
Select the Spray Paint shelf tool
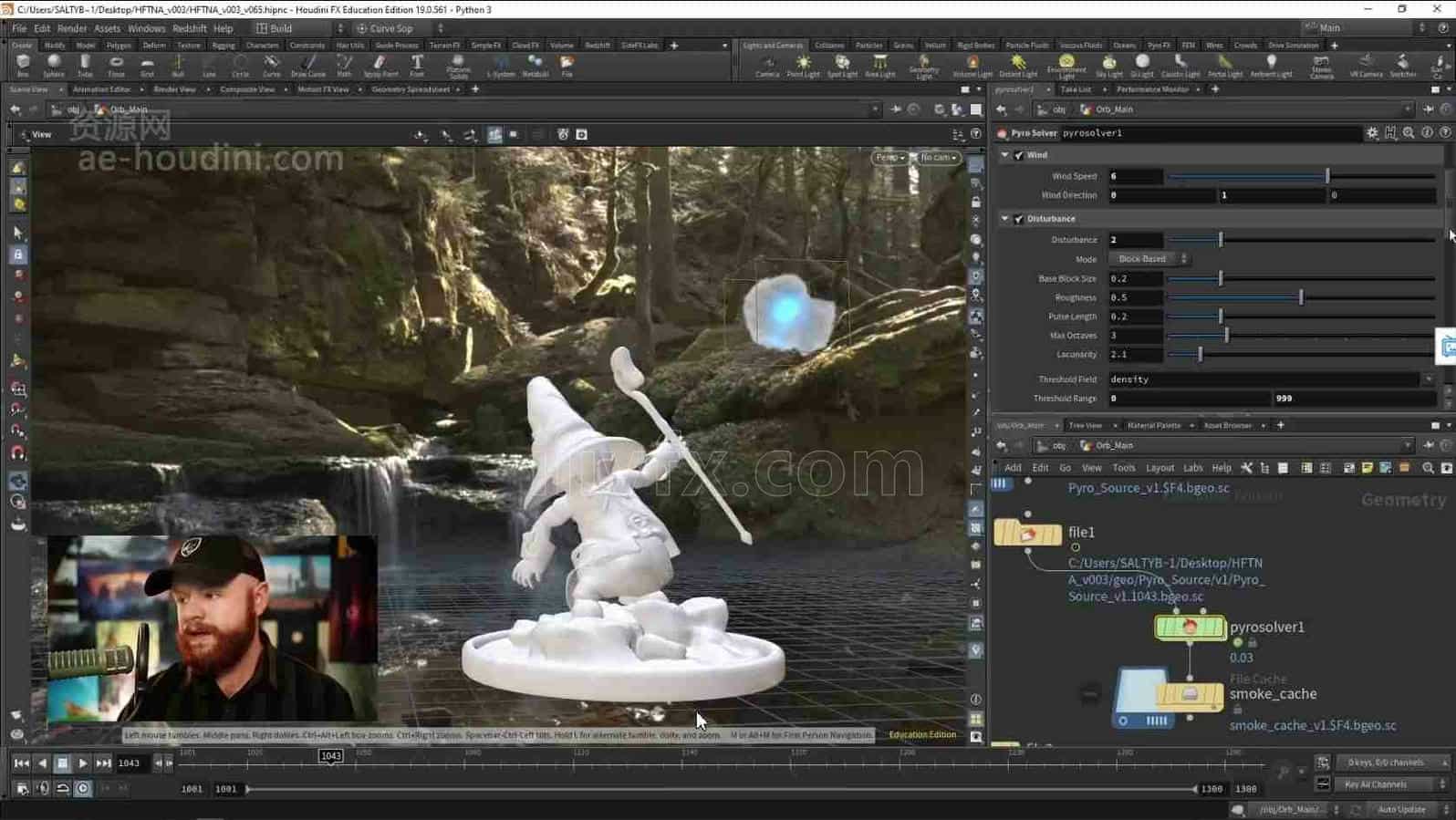380,65
